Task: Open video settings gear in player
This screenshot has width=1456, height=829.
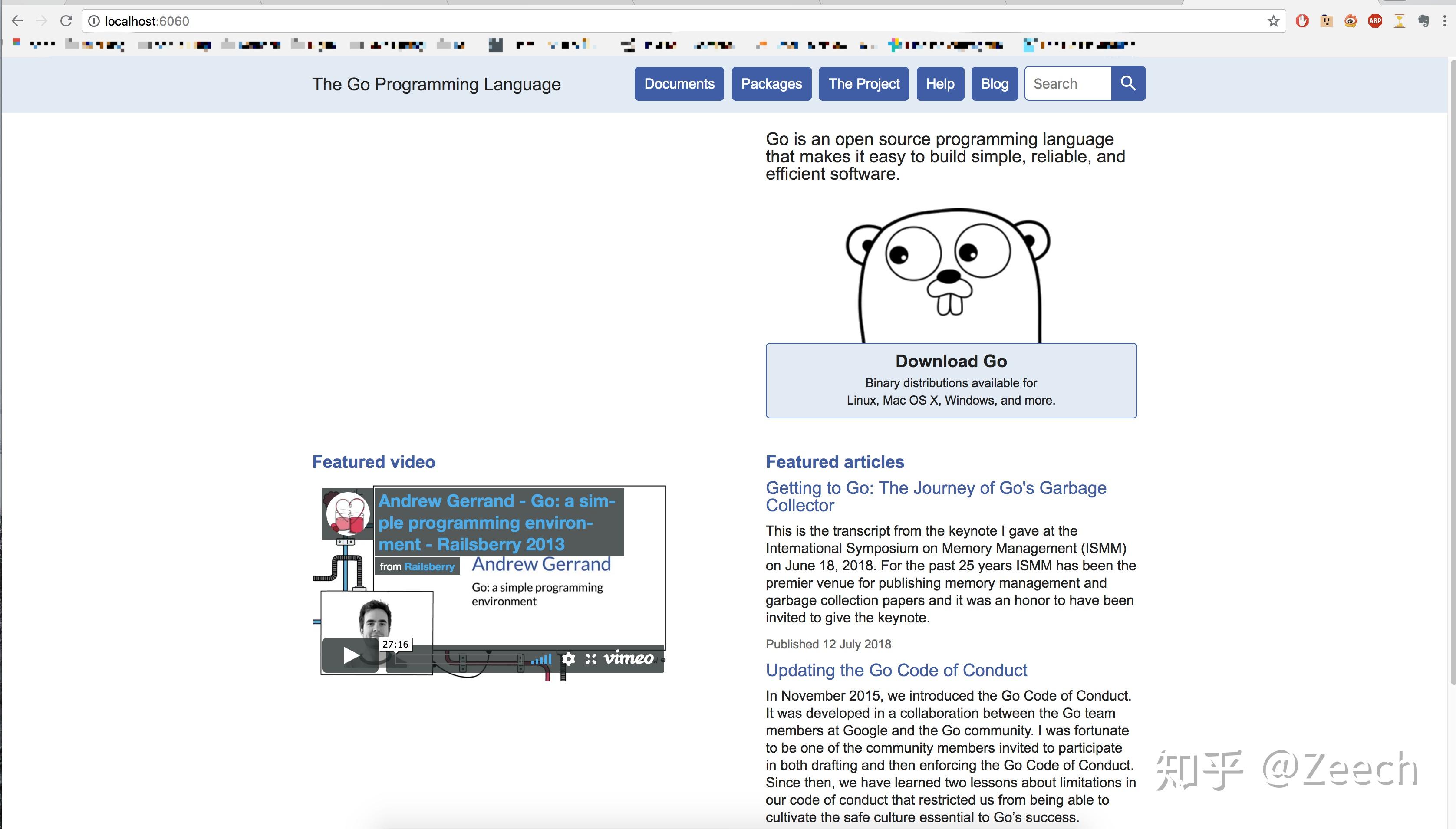Action: point(568,659)
